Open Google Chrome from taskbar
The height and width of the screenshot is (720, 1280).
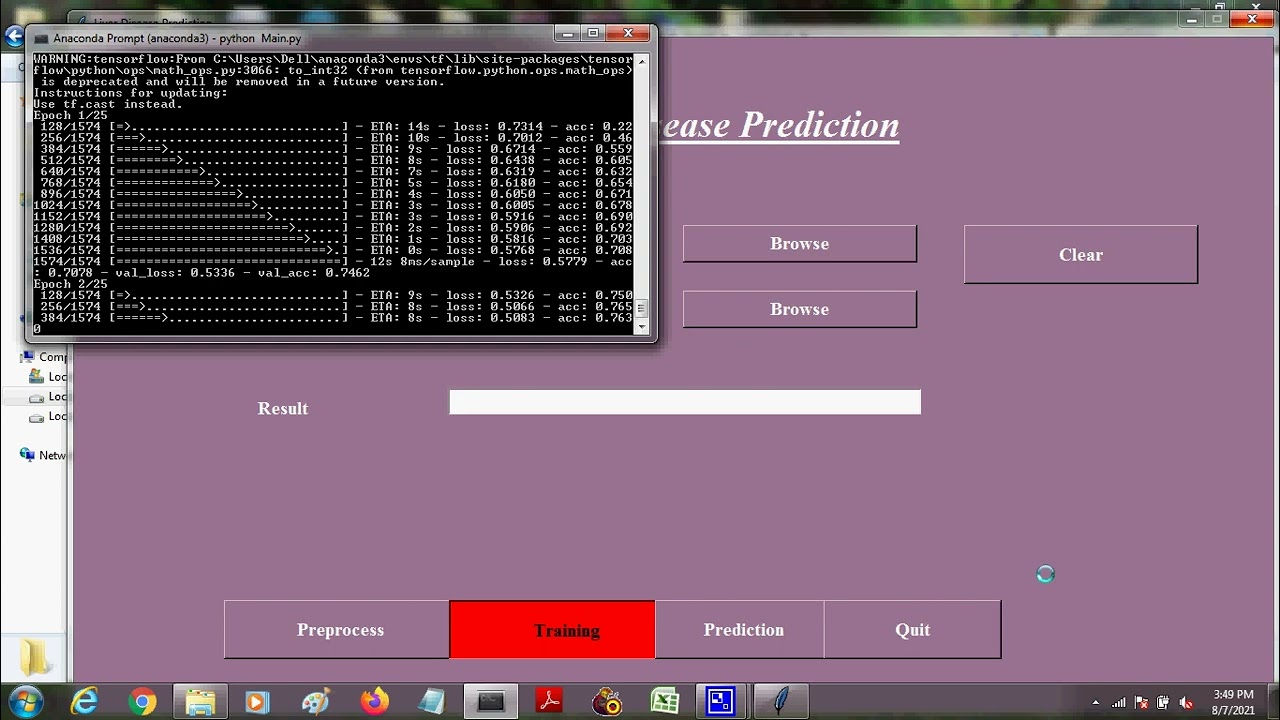coord(143,702)
